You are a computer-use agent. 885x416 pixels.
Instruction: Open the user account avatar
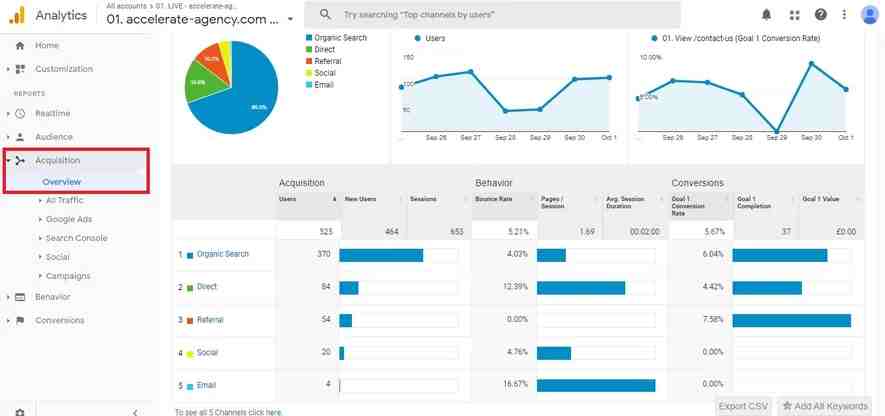point(870,15)
